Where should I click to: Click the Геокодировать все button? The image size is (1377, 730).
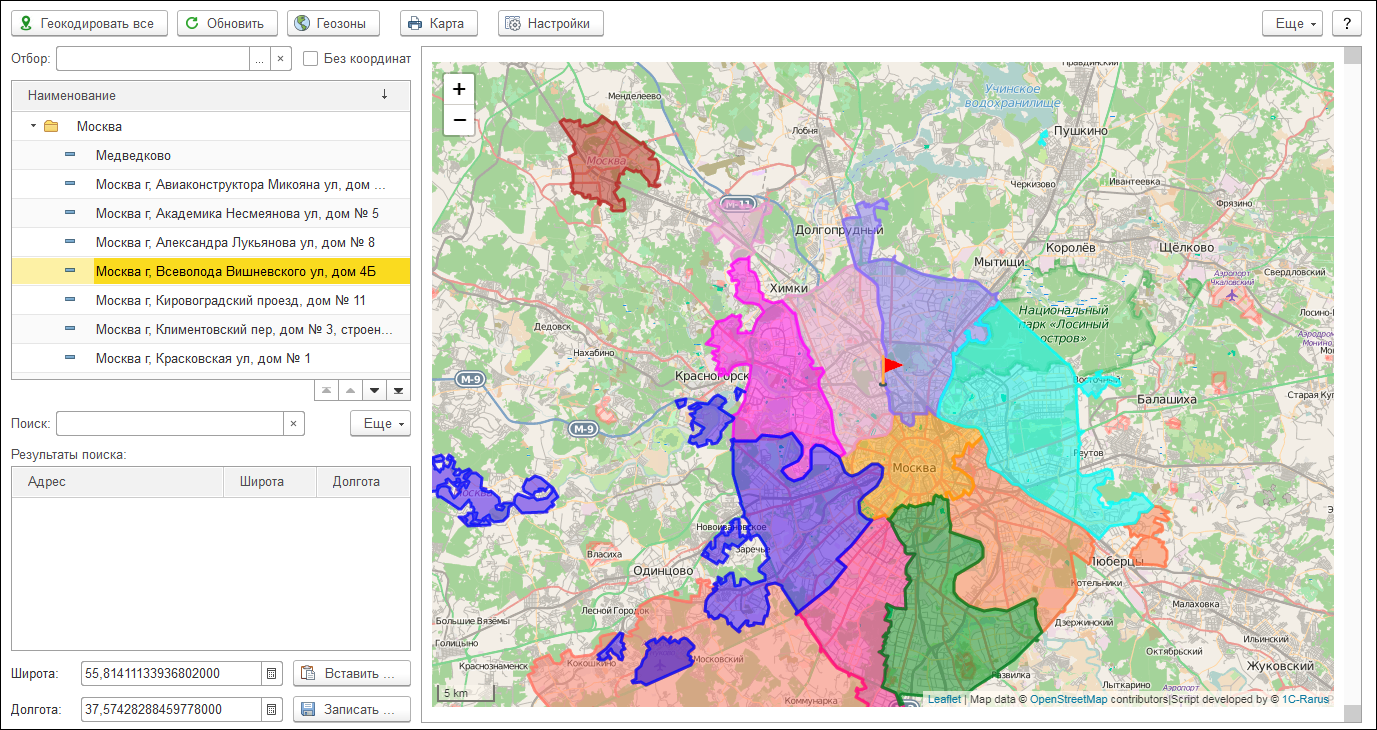[88, 23]
